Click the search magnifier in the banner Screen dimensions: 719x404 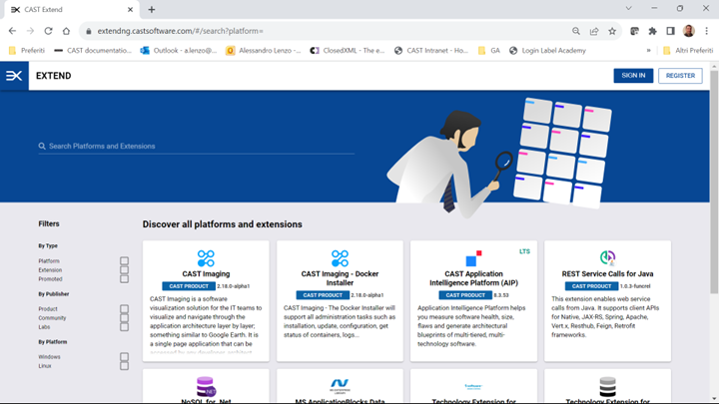42,146
